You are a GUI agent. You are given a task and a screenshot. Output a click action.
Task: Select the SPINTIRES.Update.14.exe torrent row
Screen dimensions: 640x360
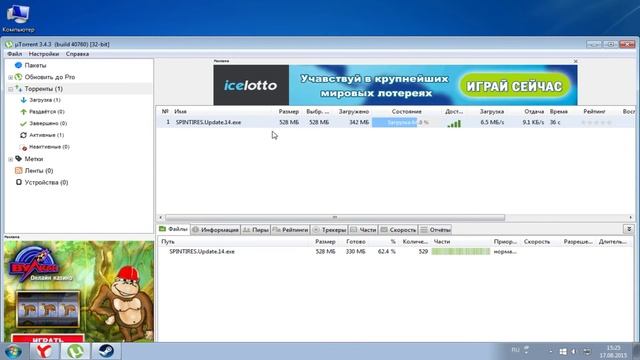tap(395, 122)
